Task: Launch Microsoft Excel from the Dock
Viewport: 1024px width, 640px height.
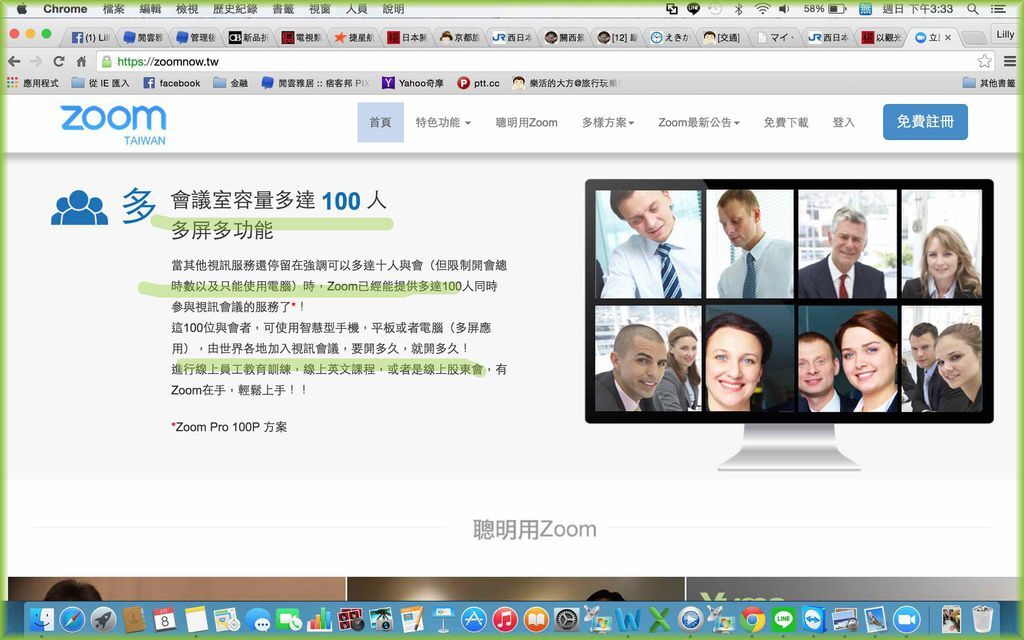Action: click(x=659, y=618)
